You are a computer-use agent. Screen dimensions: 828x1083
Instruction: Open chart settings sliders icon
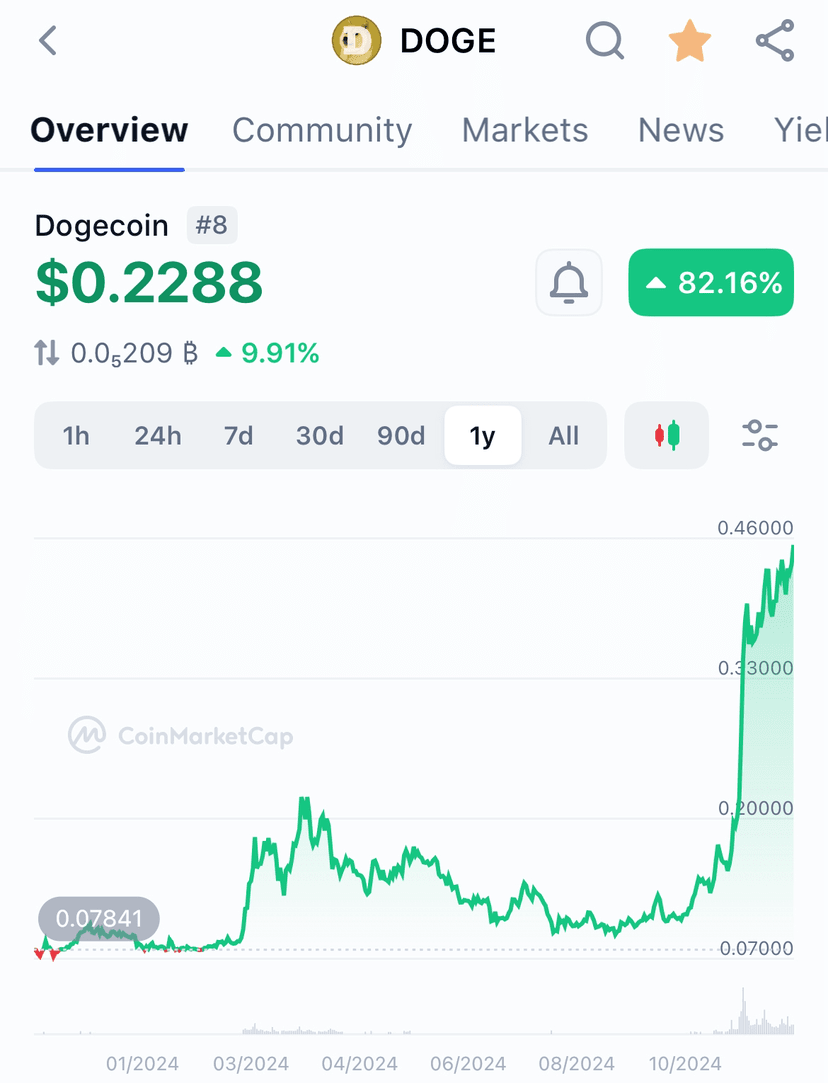[760, 435]
